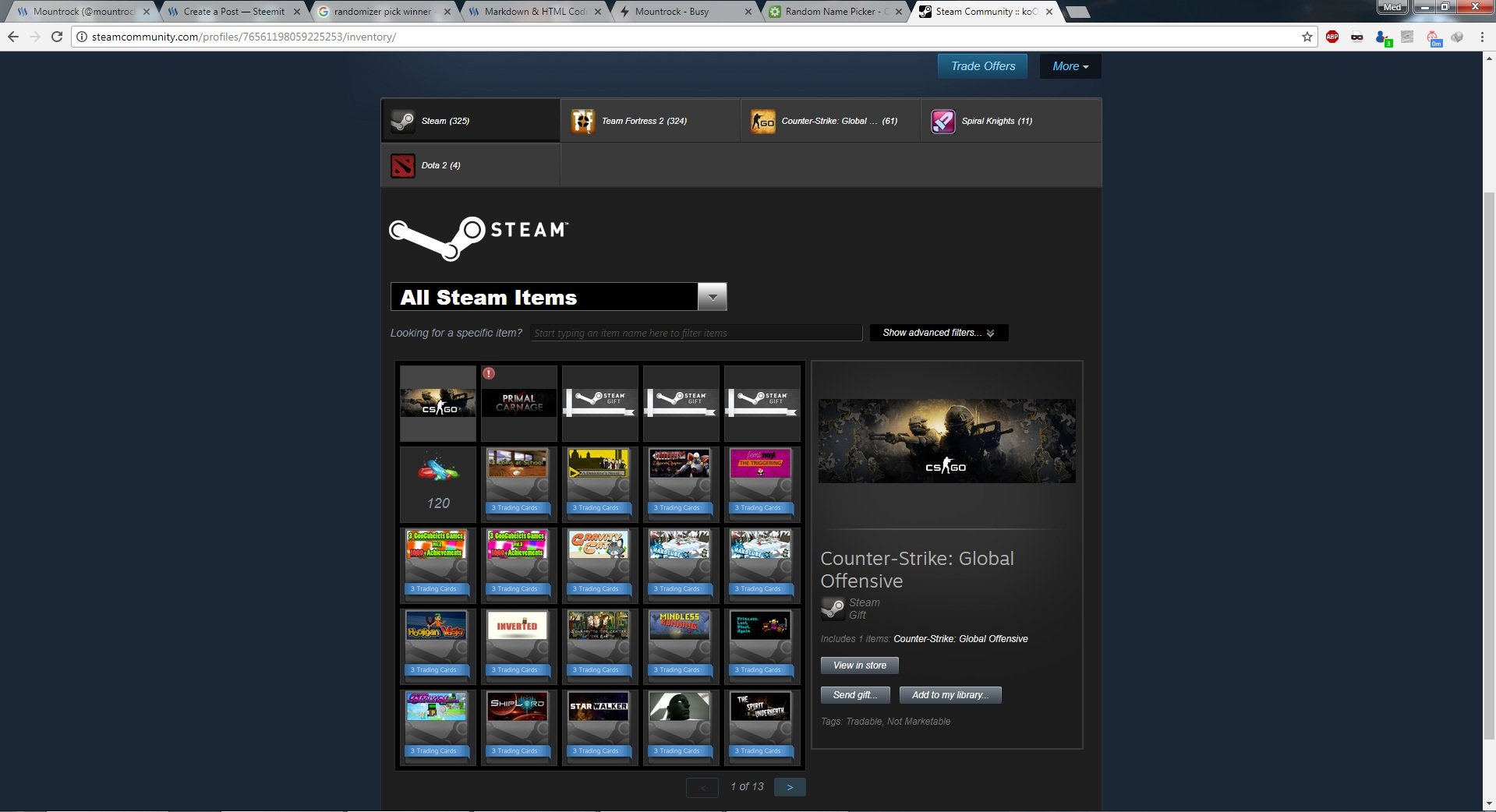Select the ShipLord booster pack
The image size is (1496, 812).
518,728
